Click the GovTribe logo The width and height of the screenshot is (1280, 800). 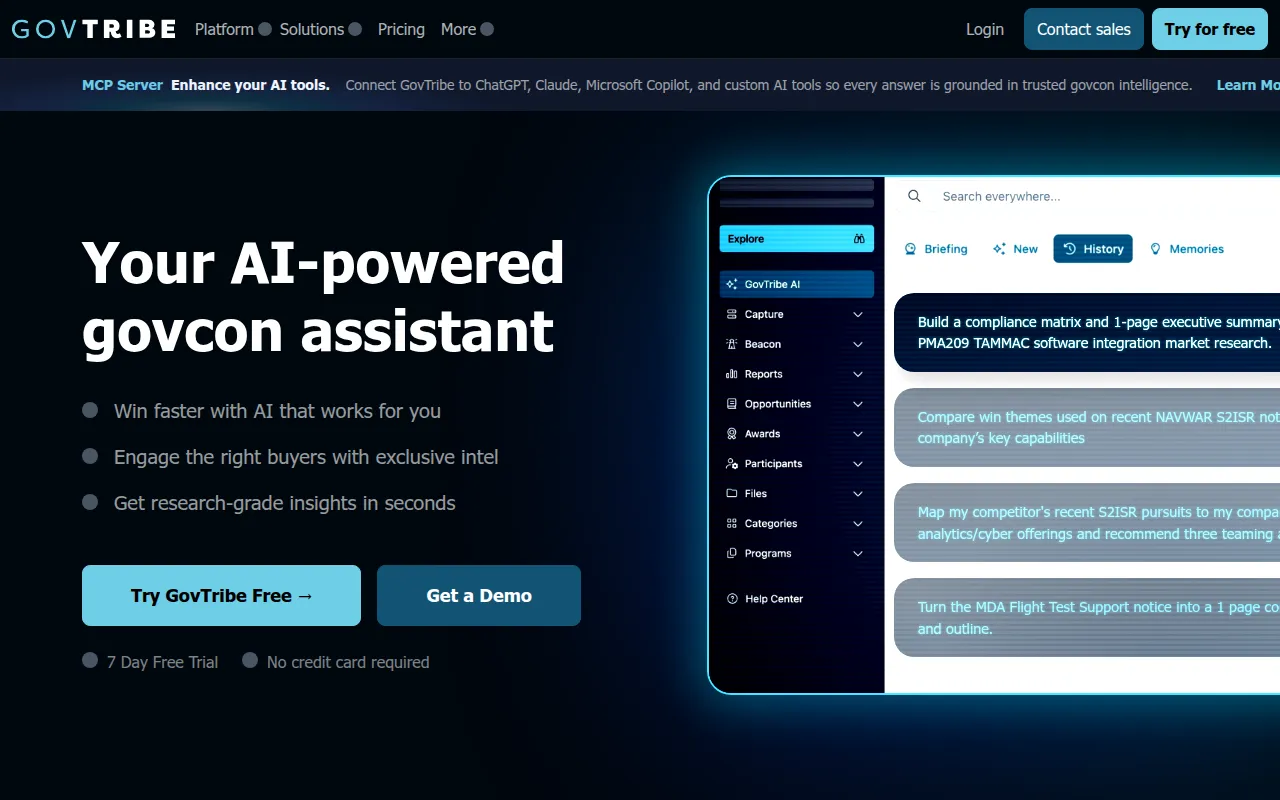click(x=94, y=29)
